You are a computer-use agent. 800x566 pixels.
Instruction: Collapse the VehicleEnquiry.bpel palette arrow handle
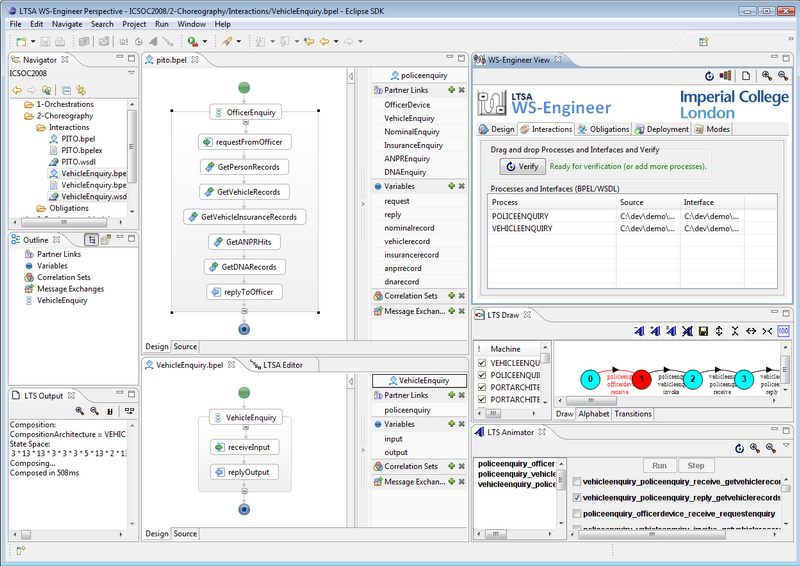click(351, 381)
